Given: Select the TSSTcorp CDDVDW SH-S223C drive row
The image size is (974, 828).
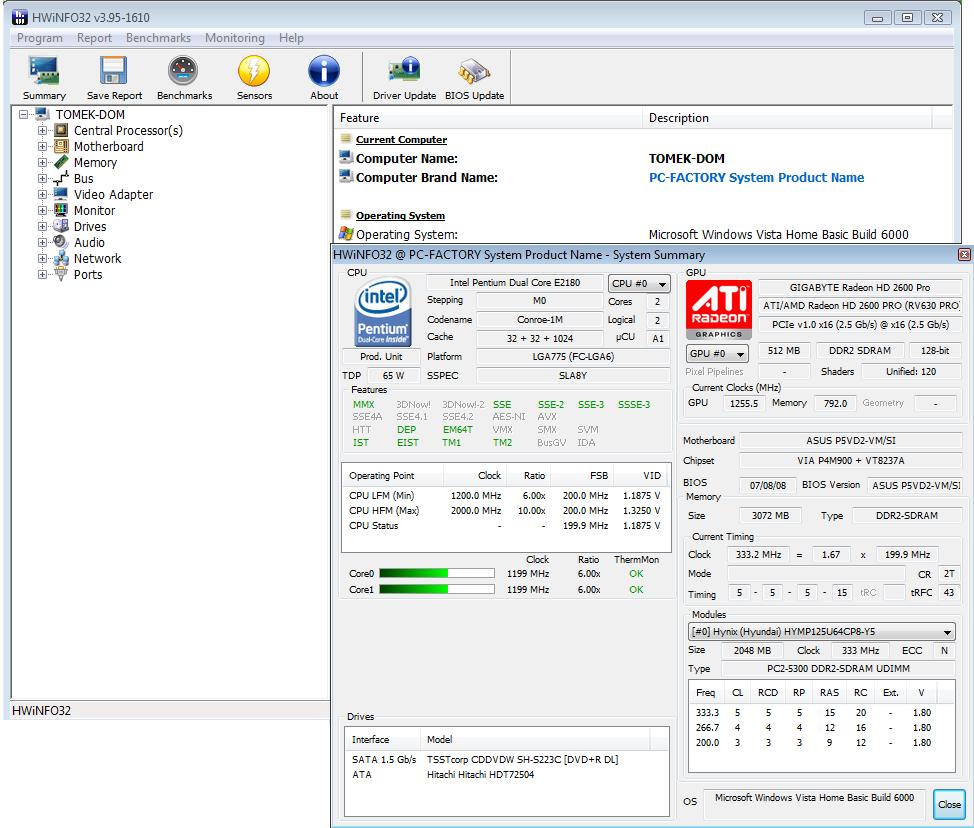Looking at the screenshot, I should (506, 759).
